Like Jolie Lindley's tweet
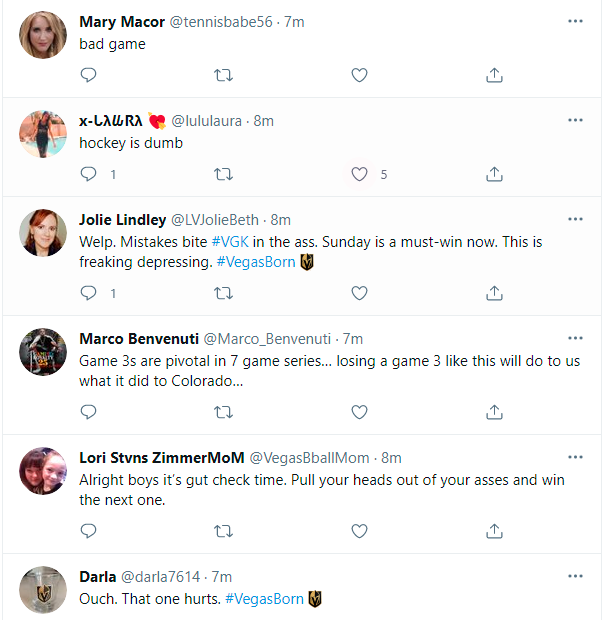 [x=360, y=293]
